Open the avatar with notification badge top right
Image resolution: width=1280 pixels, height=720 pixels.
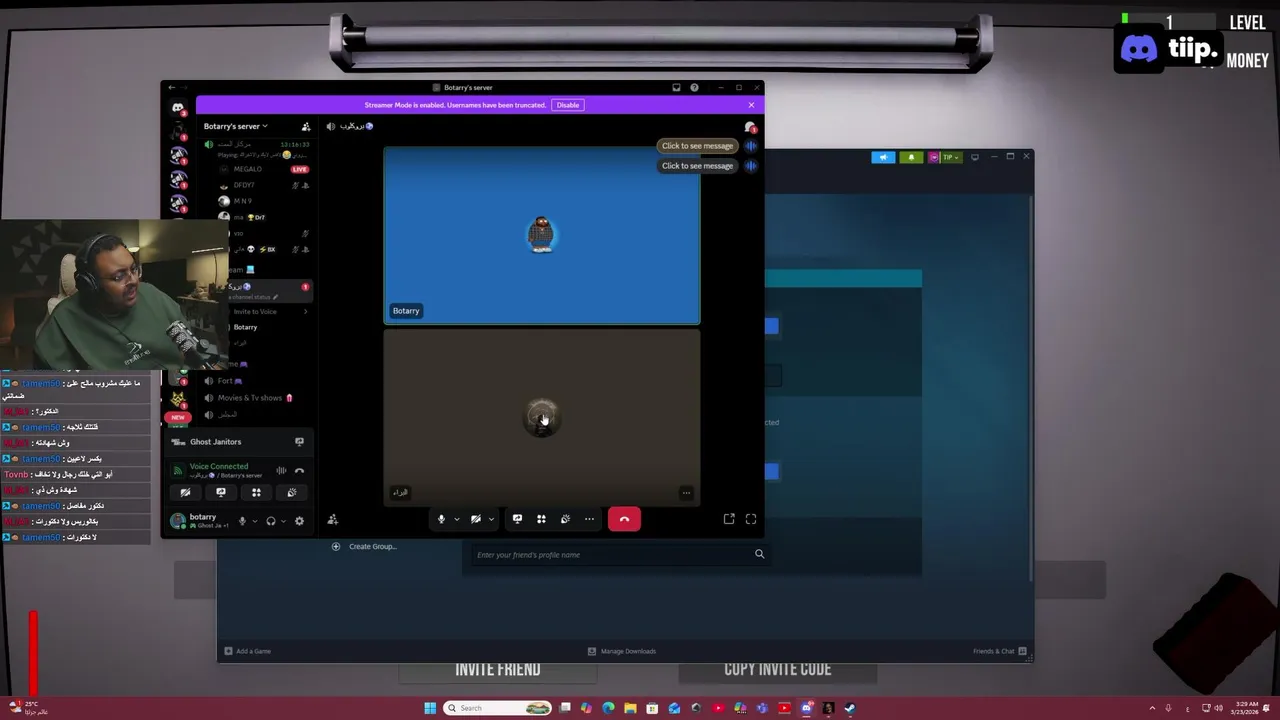click(x=750, y=127)
